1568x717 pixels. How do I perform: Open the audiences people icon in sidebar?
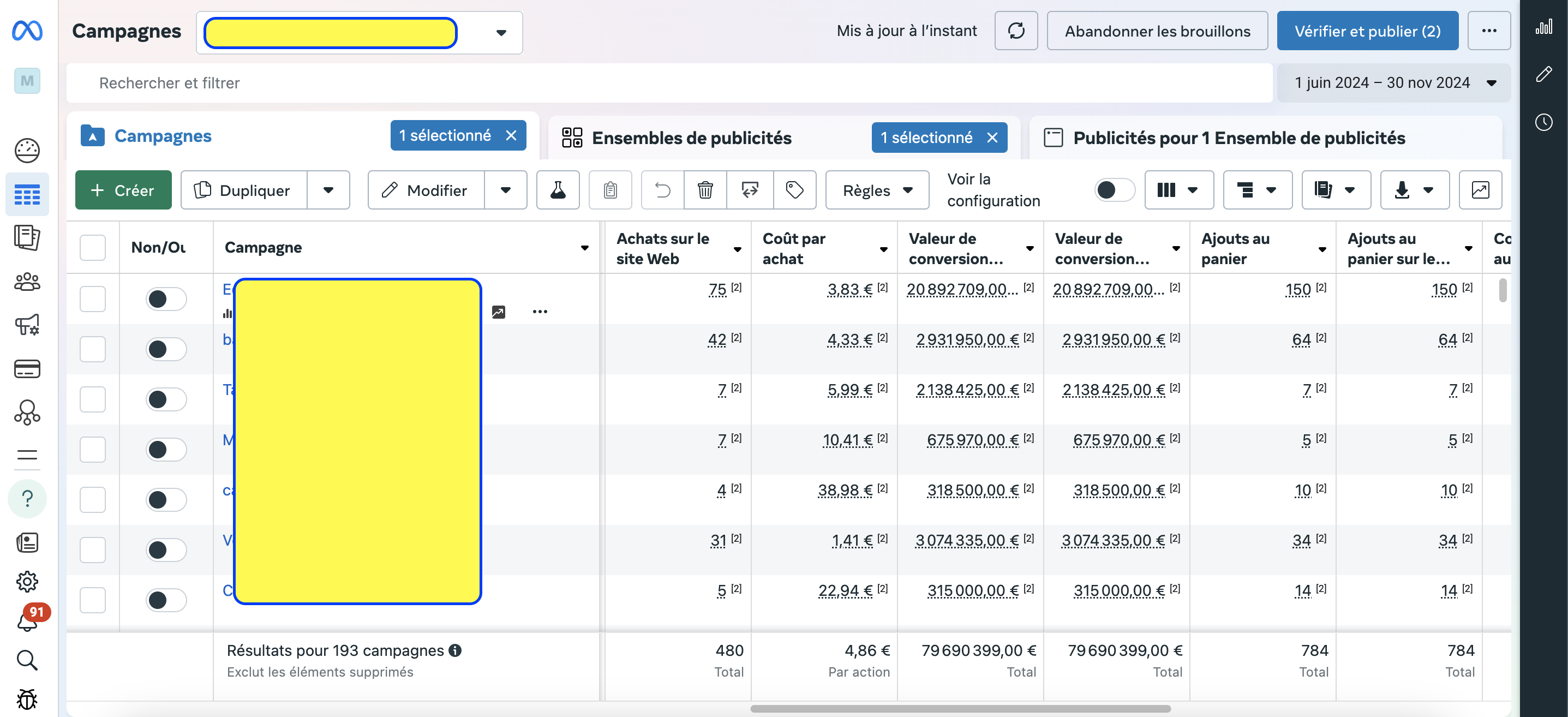(27, 282)
